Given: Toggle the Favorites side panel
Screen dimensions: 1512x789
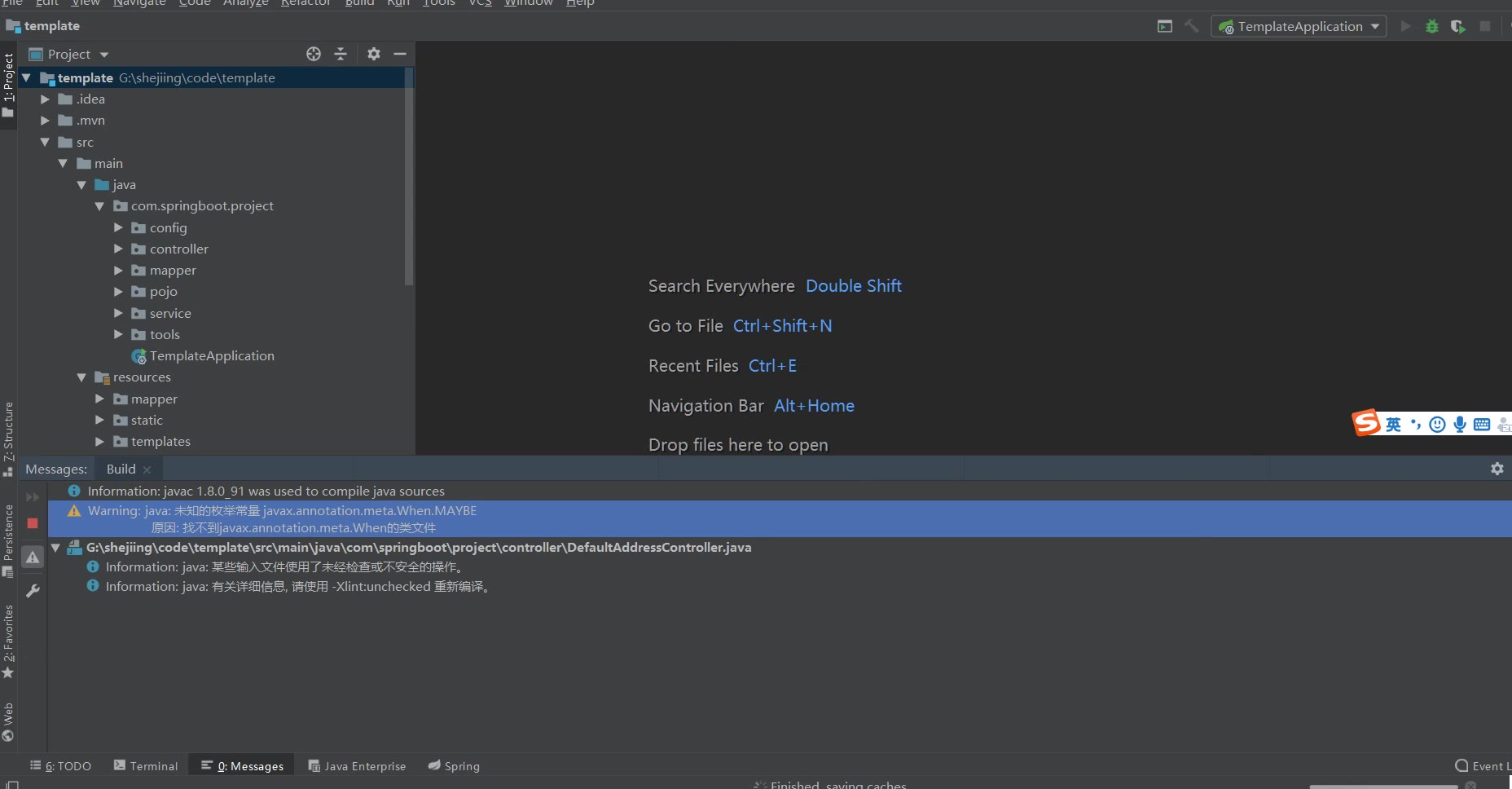Looking at the screenshot, I should (x=8, y=641).
